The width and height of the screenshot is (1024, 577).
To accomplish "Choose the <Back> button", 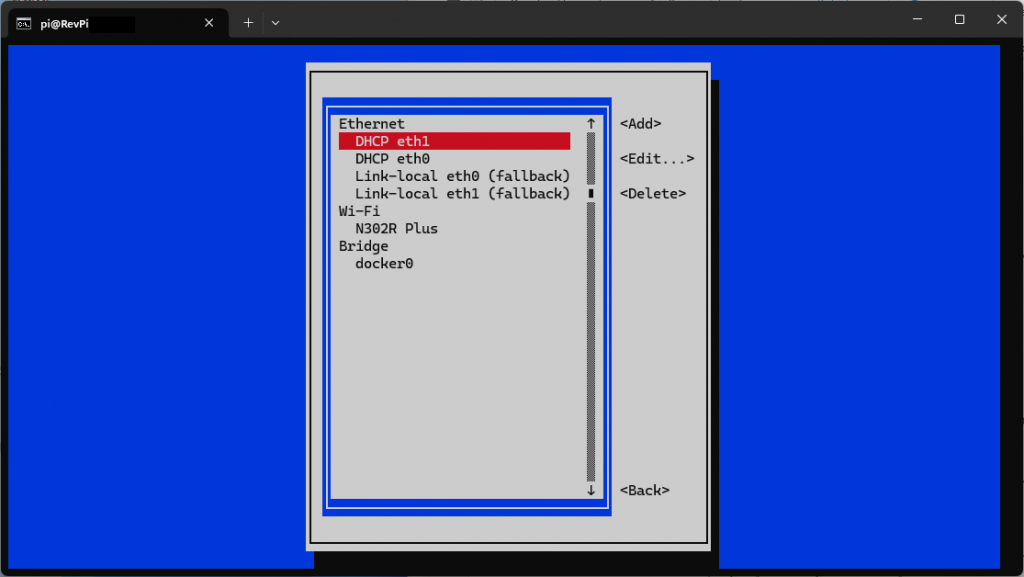I will [x=645, y=490].
